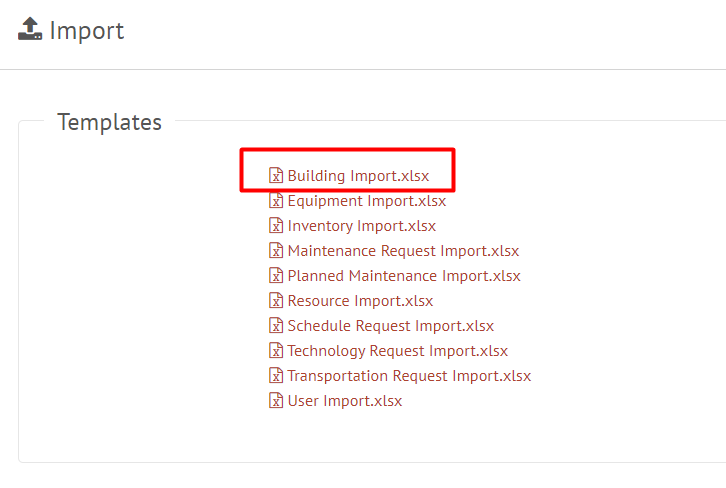Image resolution: width=726 pixels, height=488 pixels.
Task: Click the Excel icon beside Schedule Request Import.xlsx
Action: click(x=276, y=325)
